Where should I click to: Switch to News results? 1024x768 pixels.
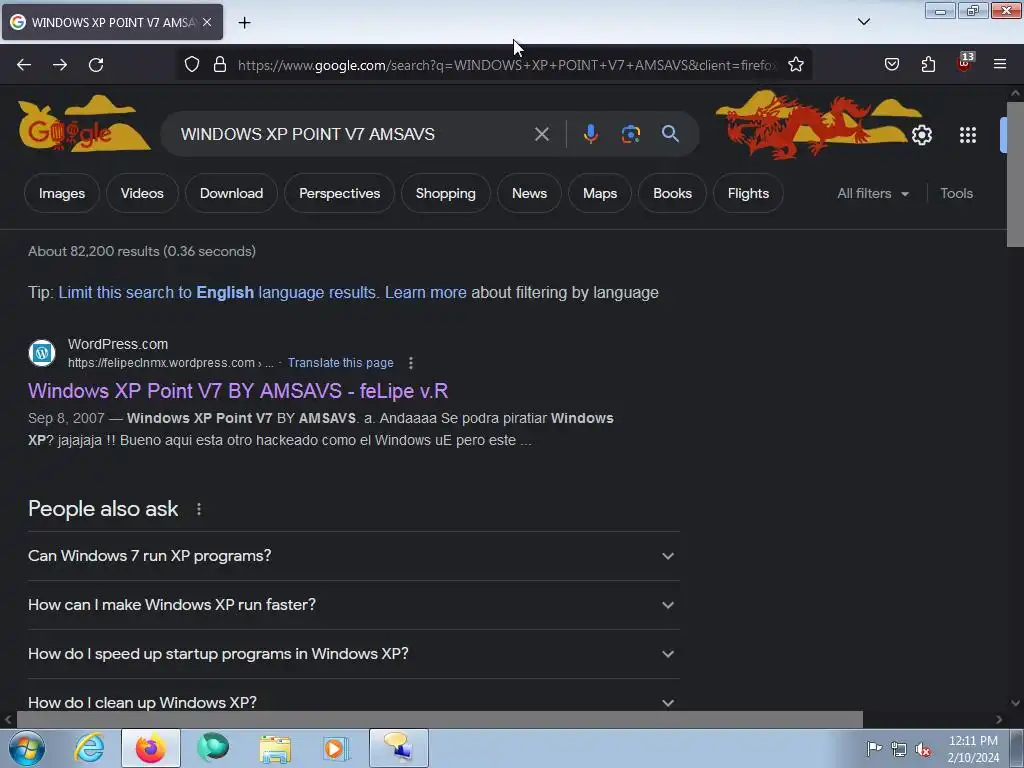coord(529,193)
